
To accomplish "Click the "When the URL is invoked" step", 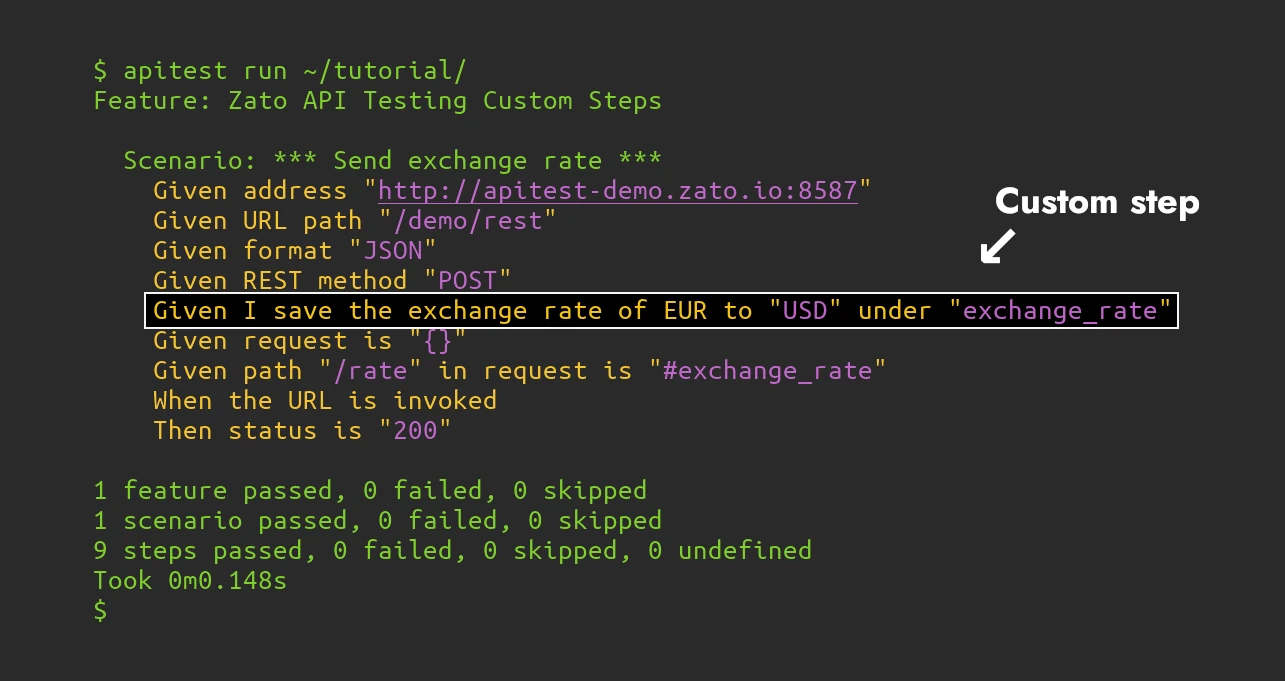I will 325,401.
